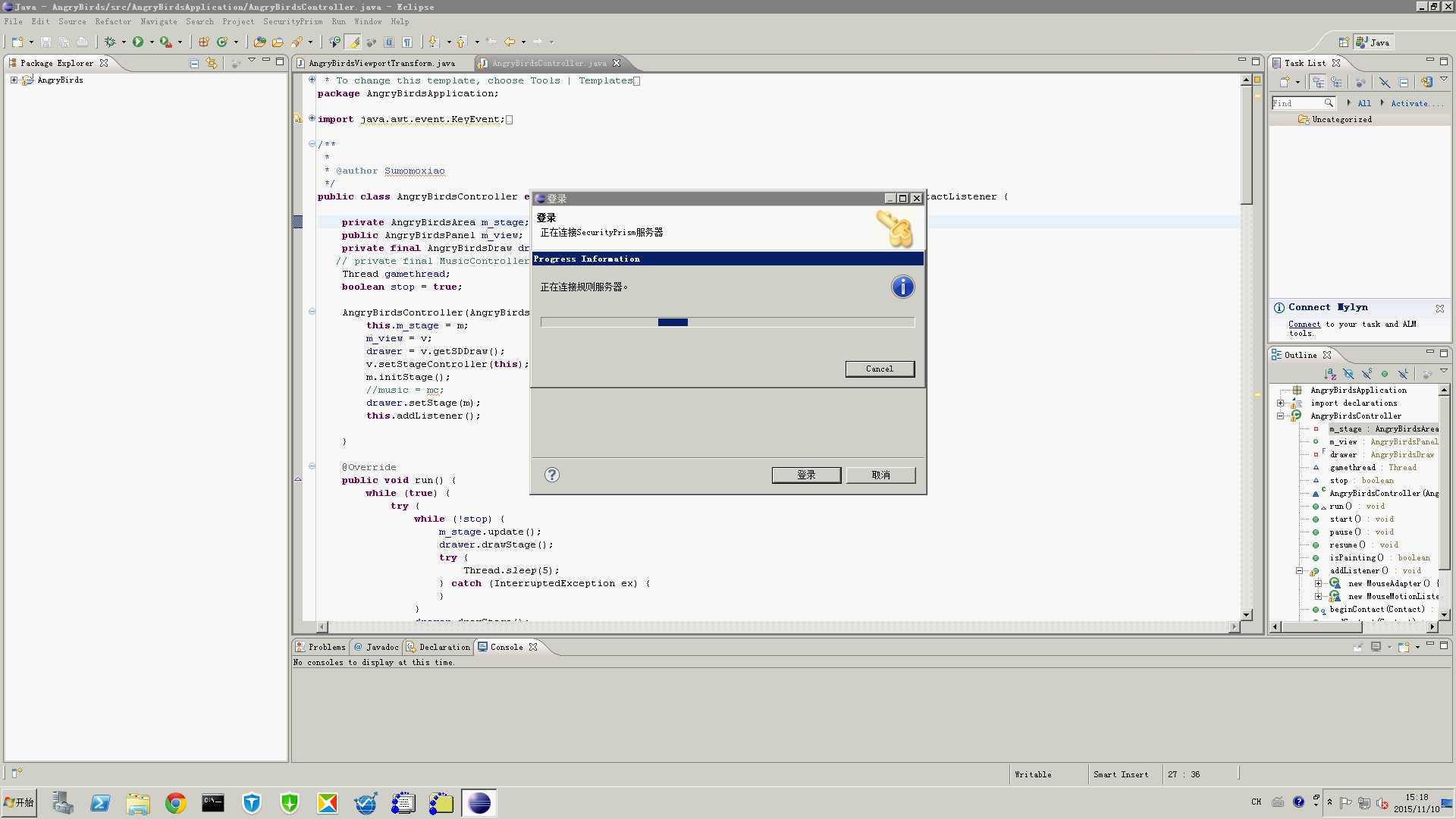Collapse AngryBirdsController node in Outline
The height and width of the screenshot is (819, 1456).
pos(1281,416)
